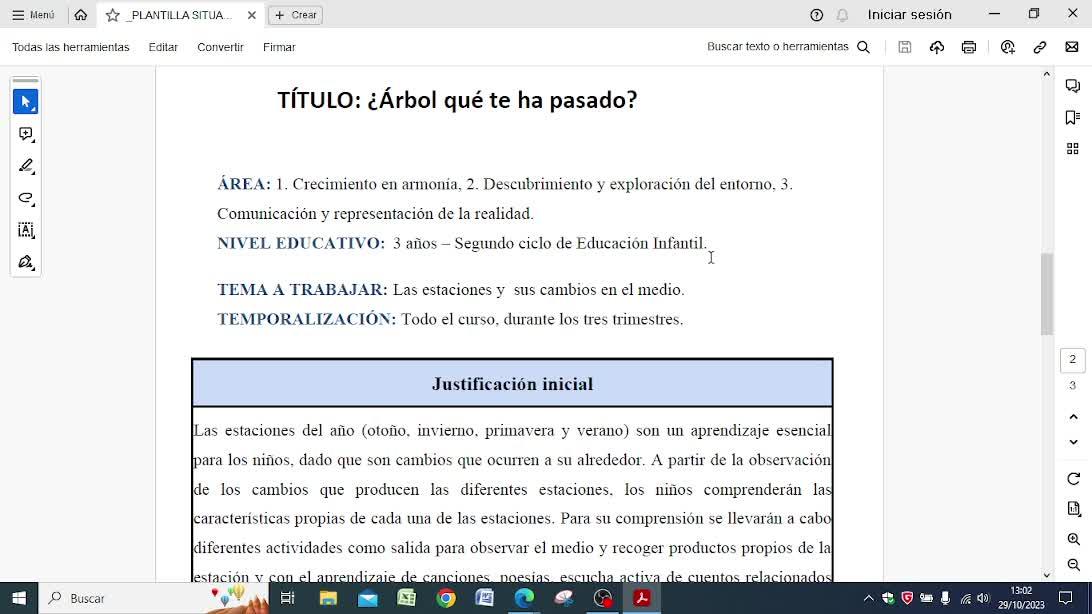Open the bookmarks panel
The width and height of the screenshot is (1092, 614).
point(1072,117)
